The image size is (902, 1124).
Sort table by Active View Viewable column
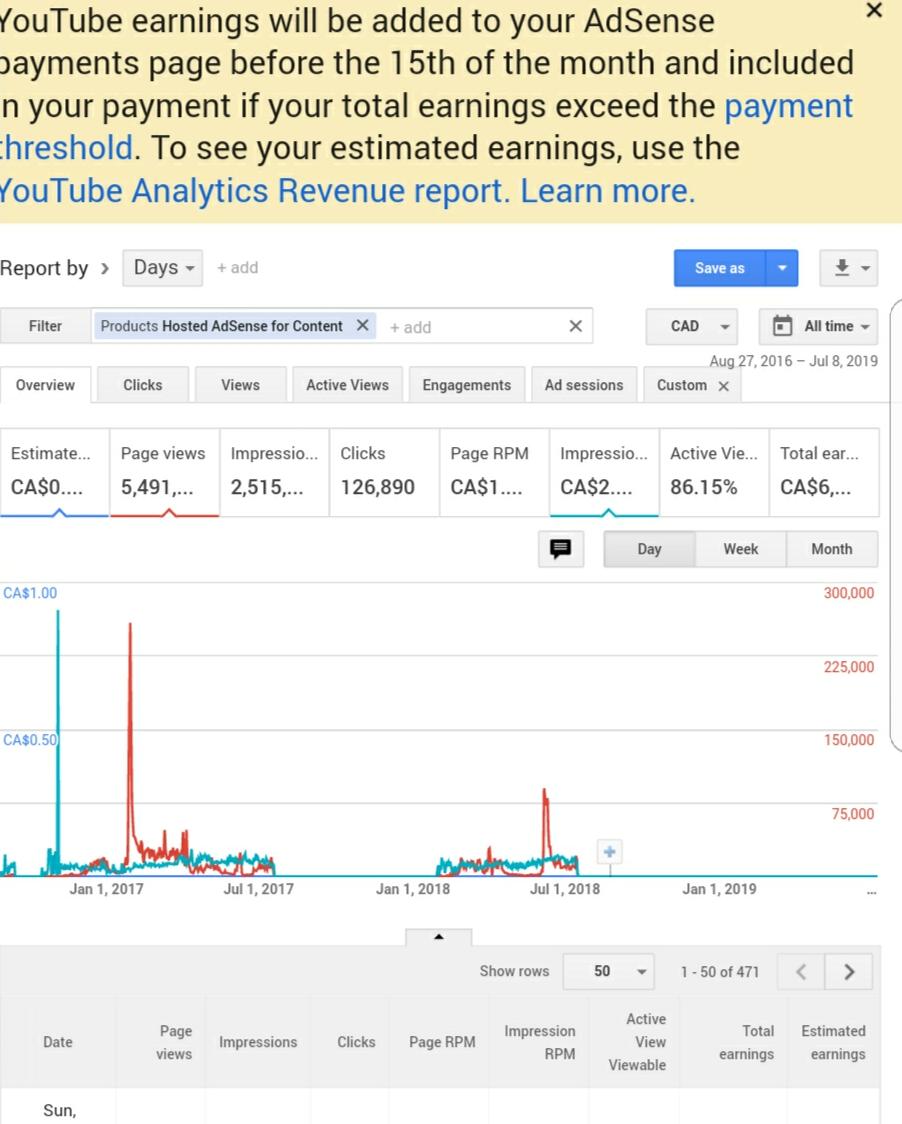click(x=637, y=1042)
